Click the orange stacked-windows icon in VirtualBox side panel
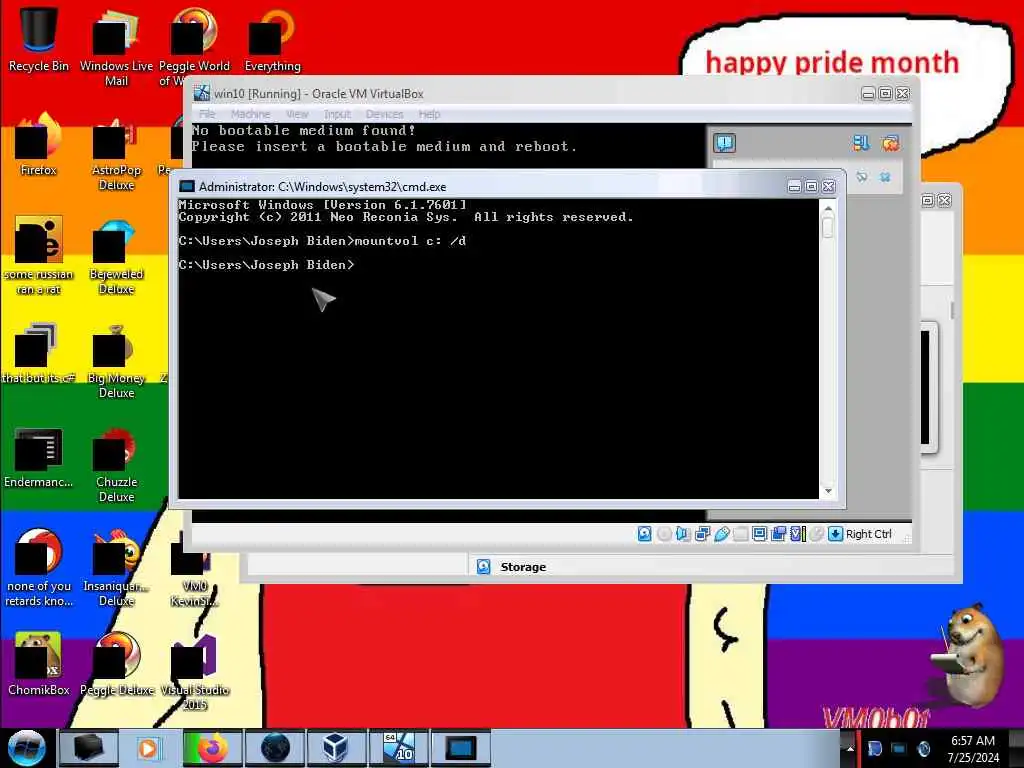The width and height of the screenshot is (1024, 768). 889,143
